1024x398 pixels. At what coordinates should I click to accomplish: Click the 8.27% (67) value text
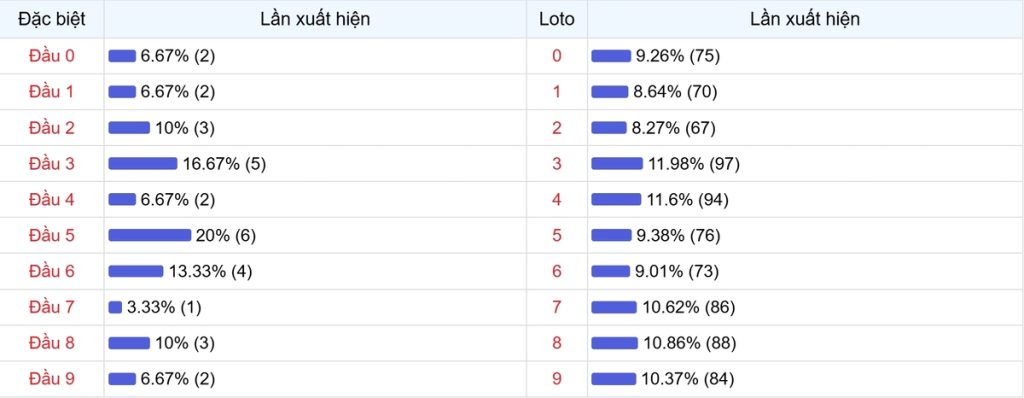coord(673,127)
